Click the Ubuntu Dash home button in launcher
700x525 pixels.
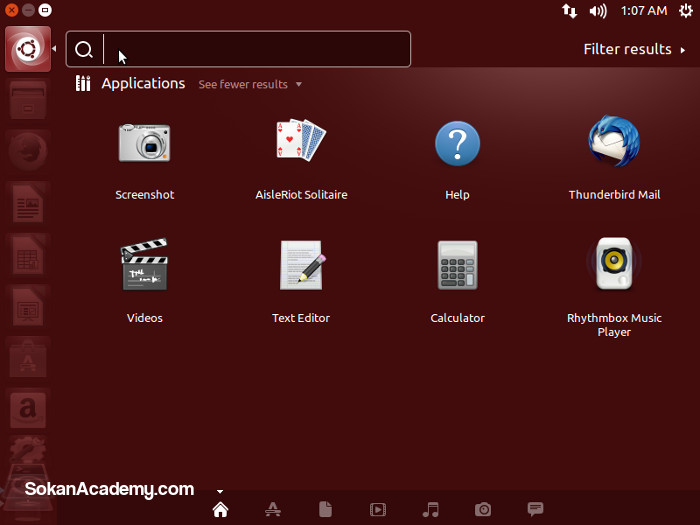point(28,49)
